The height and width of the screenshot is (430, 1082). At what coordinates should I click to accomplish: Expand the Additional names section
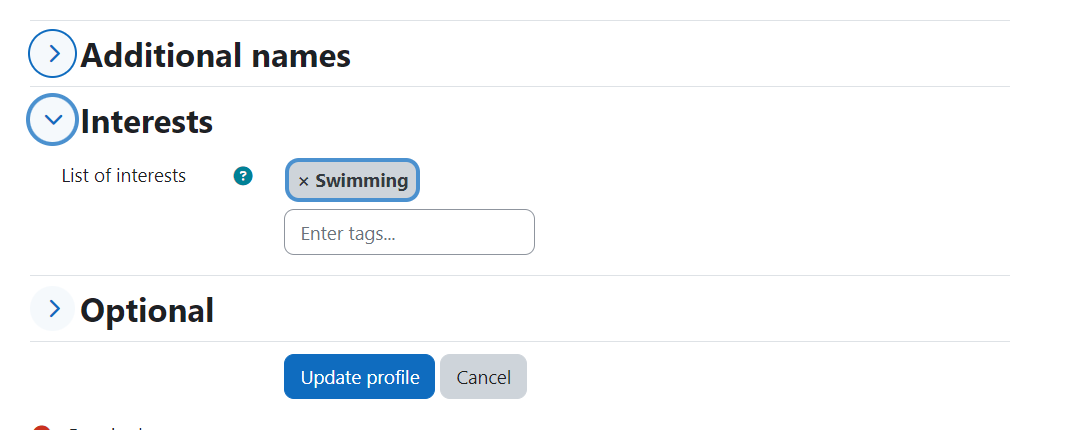pyautogui.click(x=52, y=53)
